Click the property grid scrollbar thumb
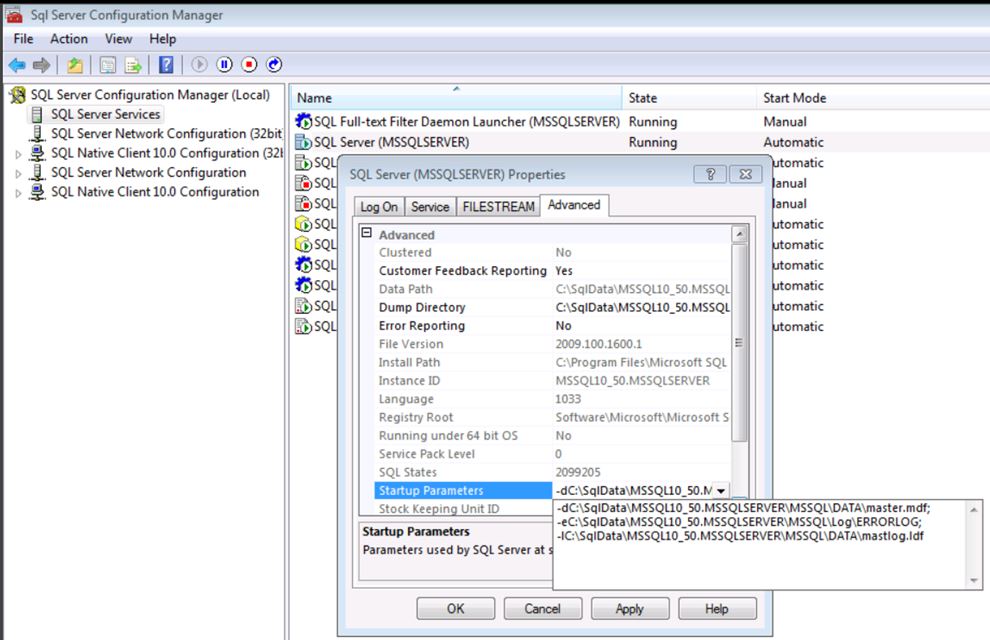Screen dimensions: 990x640 click(739, 343)
